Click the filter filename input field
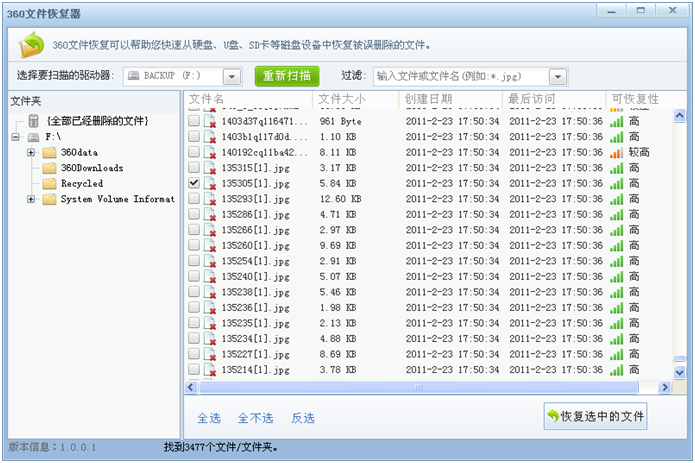The width and height of the screenshot is (695, 463). point(458,77)
